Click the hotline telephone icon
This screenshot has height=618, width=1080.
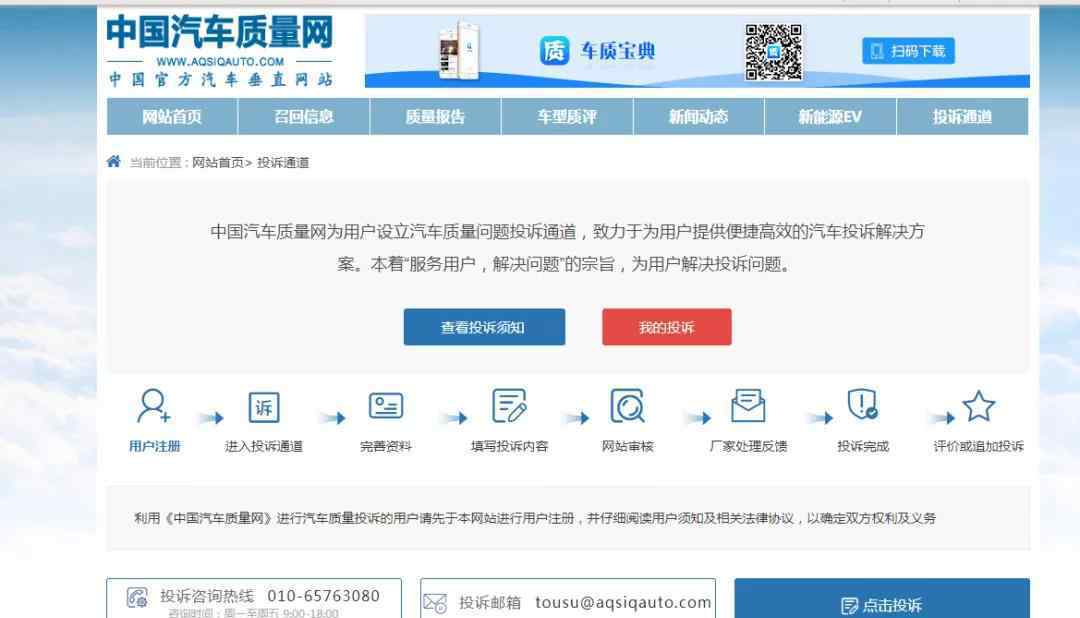point(137,597)
